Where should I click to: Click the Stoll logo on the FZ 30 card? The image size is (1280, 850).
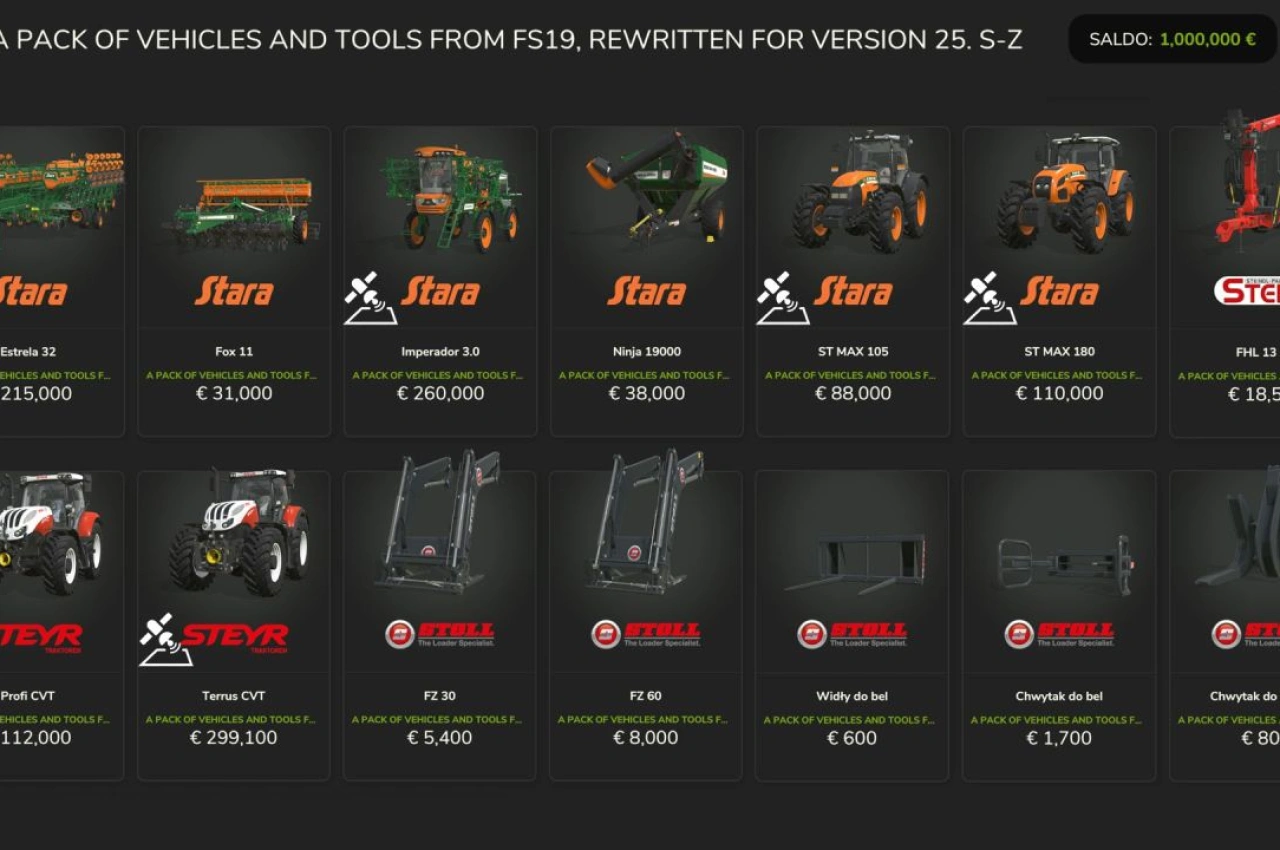(440, 634)
